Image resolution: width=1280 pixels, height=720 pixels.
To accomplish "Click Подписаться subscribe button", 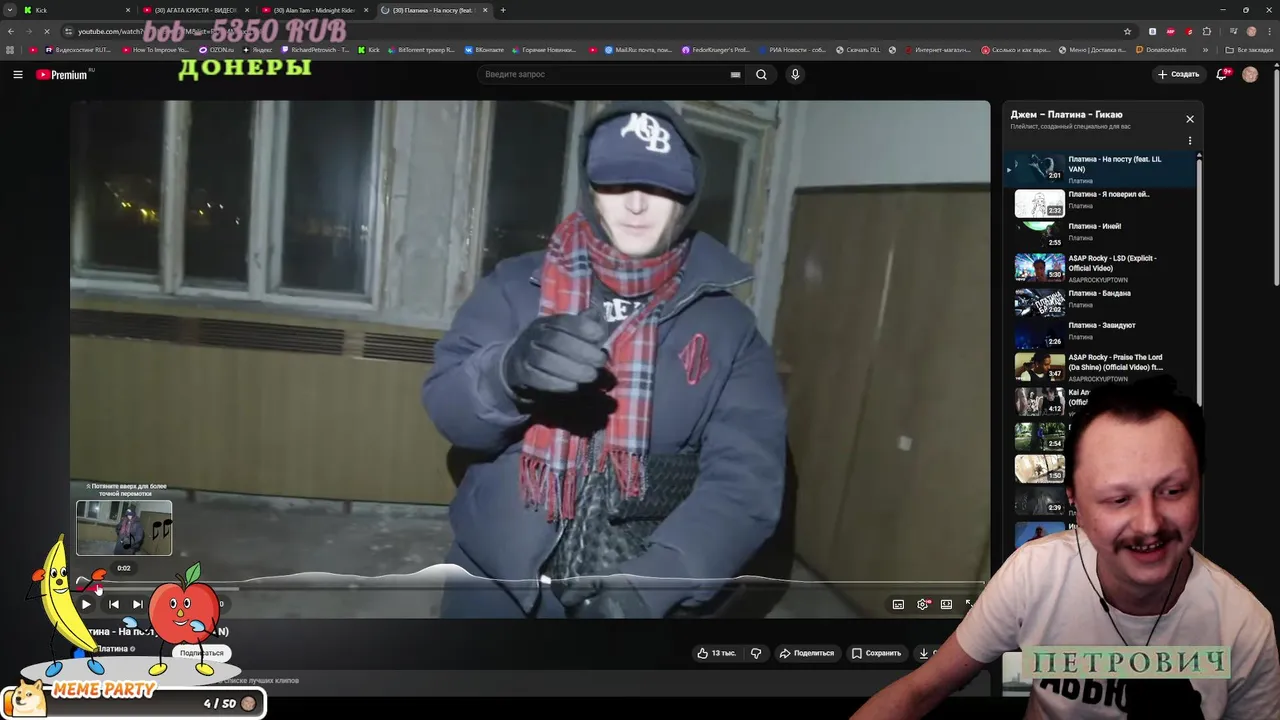I will pyautogui.click(x=202, y=653).
